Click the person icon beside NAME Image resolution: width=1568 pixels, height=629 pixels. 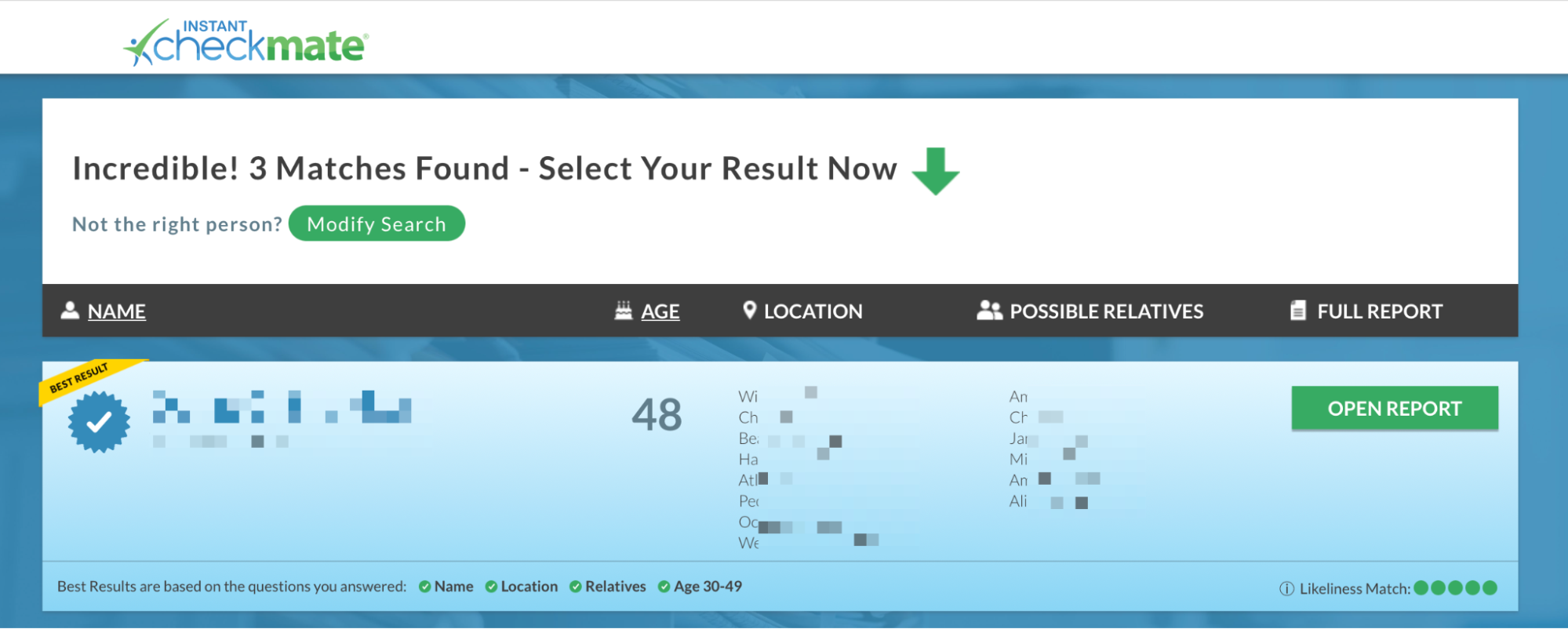coord(70,311)
